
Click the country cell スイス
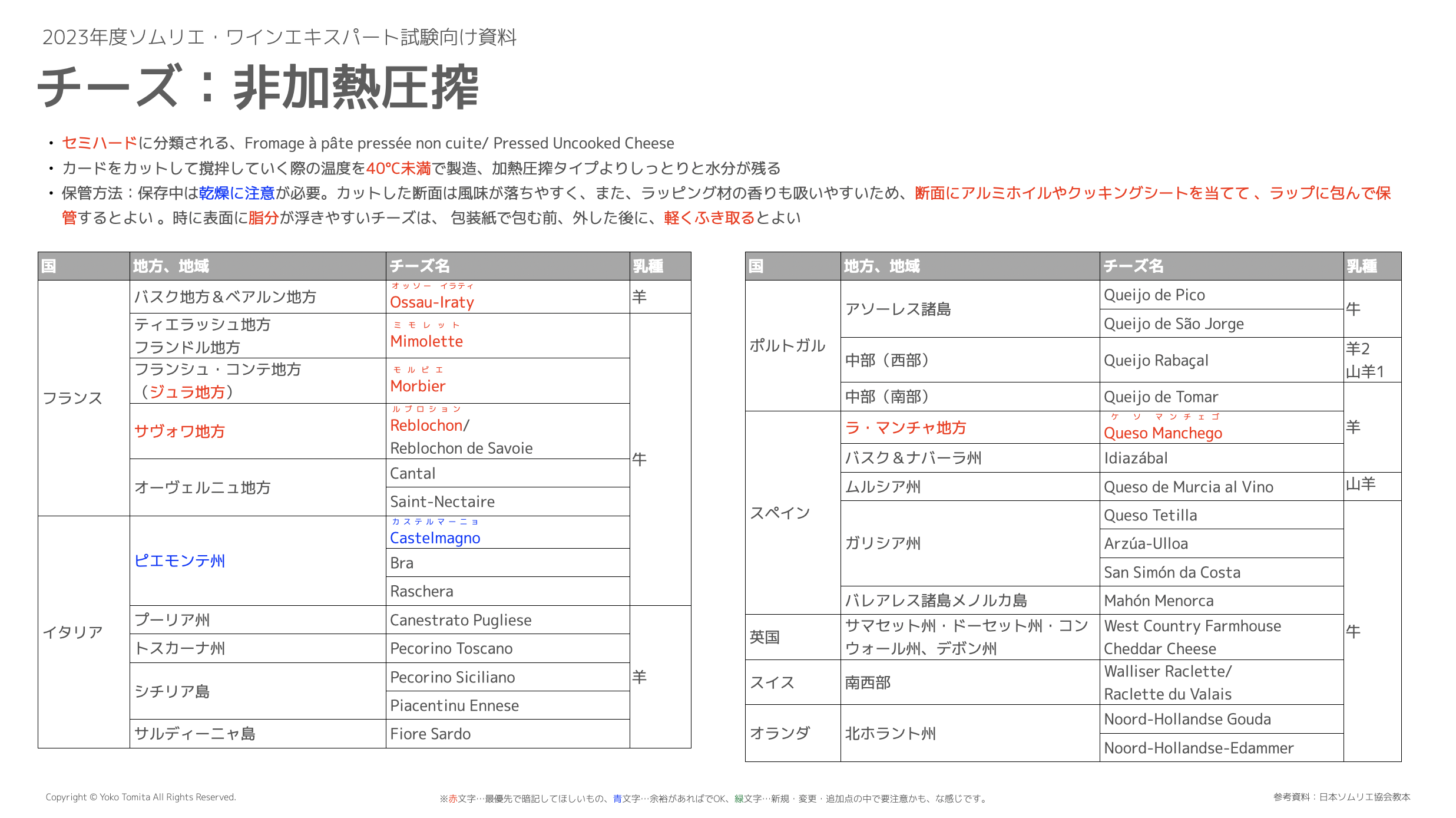click(x=793, y=682)
